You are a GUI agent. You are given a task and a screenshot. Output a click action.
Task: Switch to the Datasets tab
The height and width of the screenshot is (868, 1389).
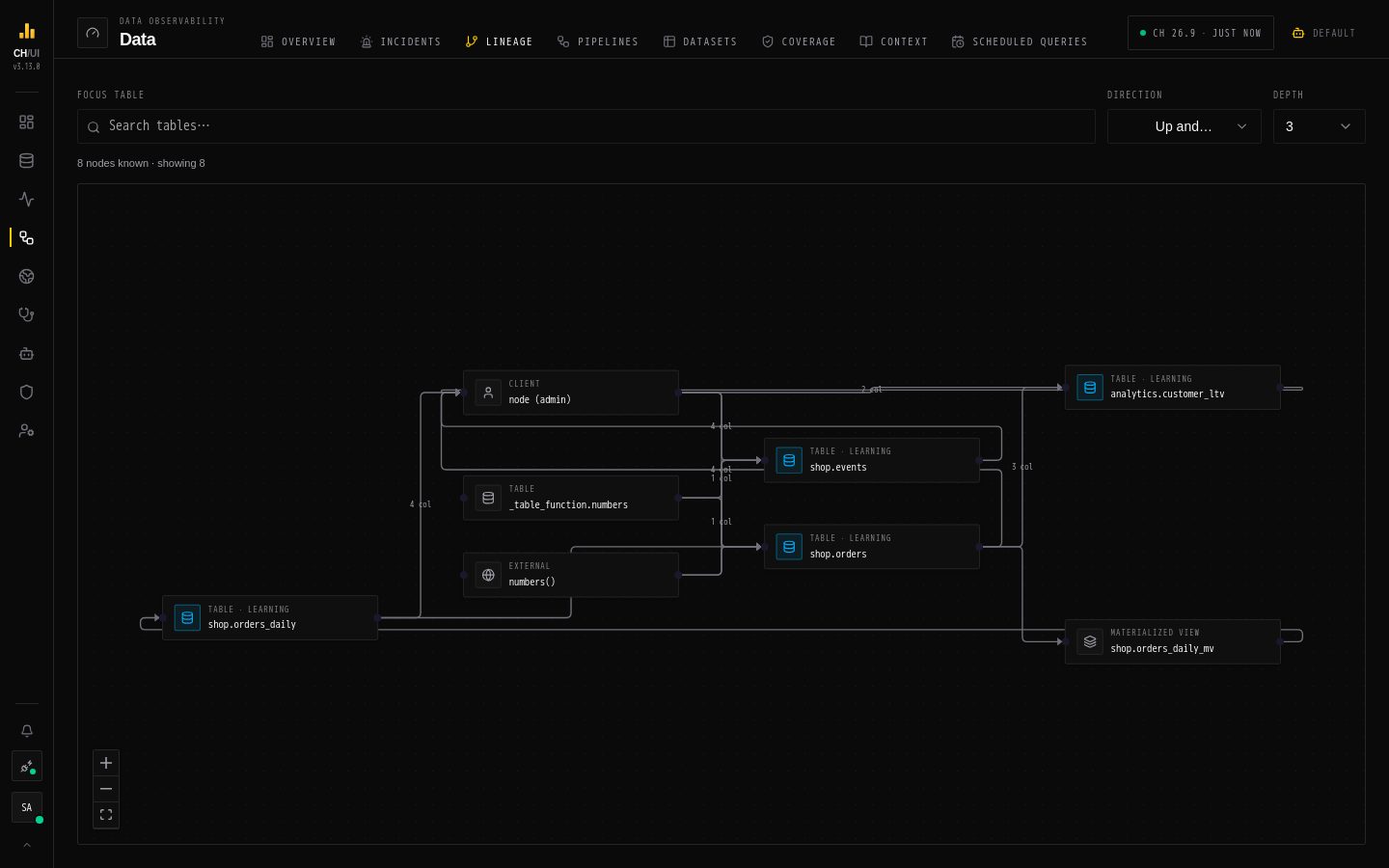point(699,41)
